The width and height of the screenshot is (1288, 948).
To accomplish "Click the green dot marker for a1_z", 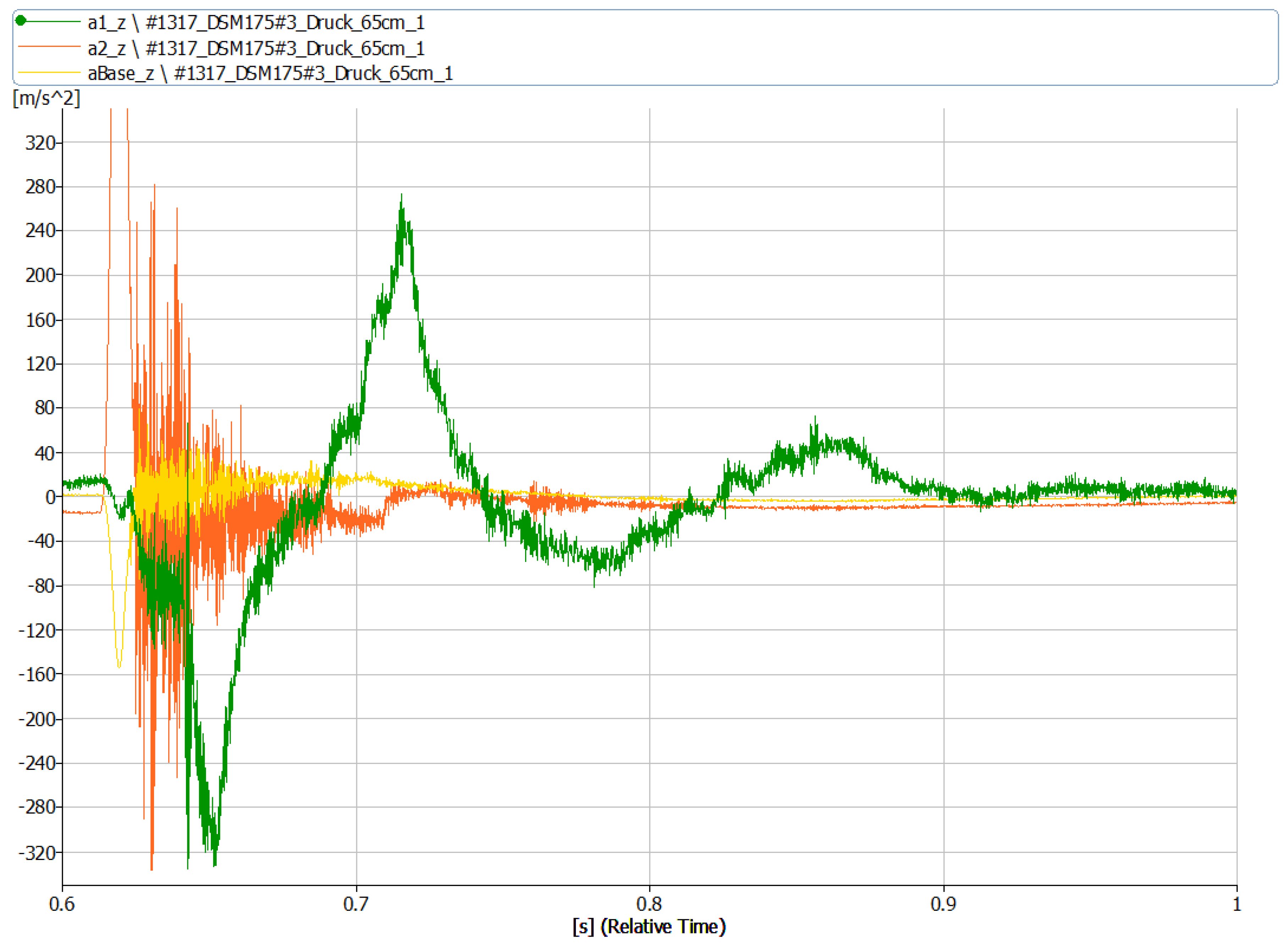I will tap(21, 21).
